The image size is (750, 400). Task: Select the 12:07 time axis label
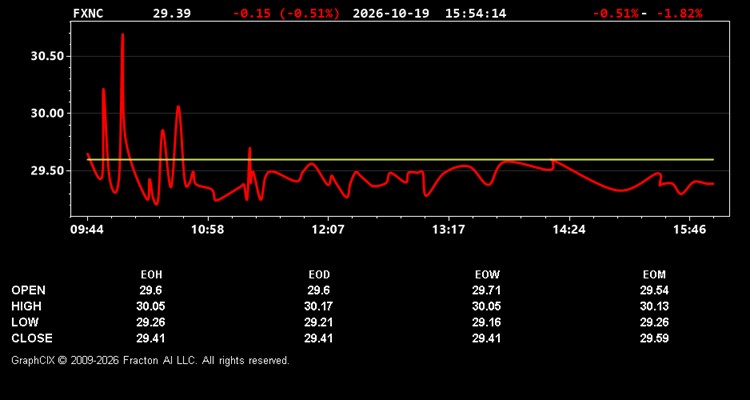(328, 230)
